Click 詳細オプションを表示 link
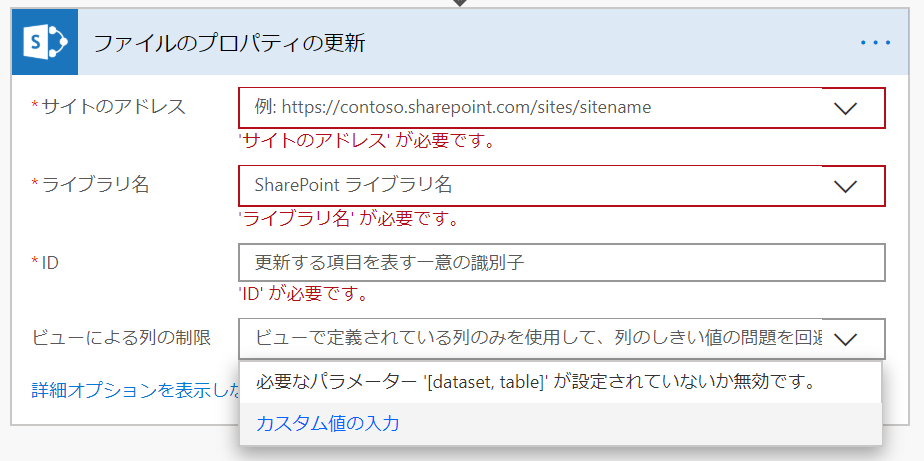Image resolution: width=924 pixels, height=461 pixels. pos(136,390)
